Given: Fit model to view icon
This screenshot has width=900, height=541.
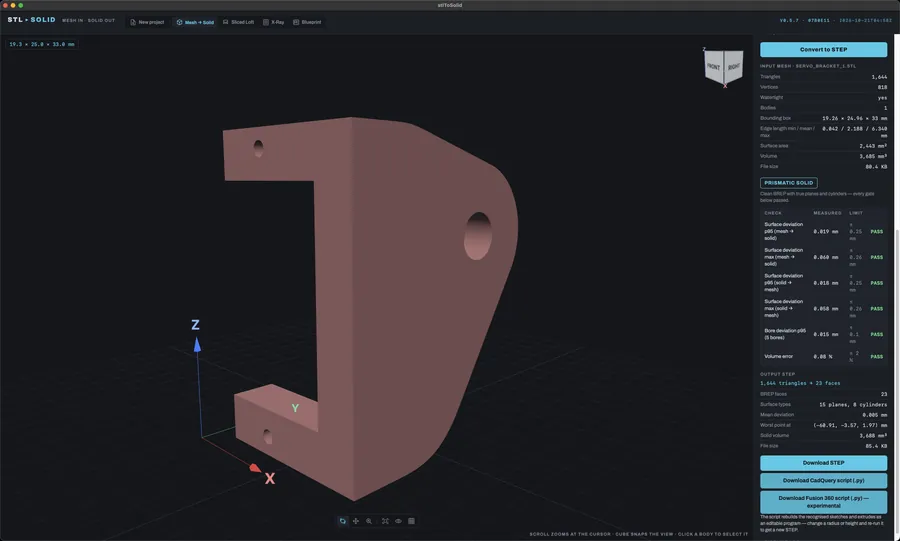Looking at the screenshot, I should pos(385,521).
